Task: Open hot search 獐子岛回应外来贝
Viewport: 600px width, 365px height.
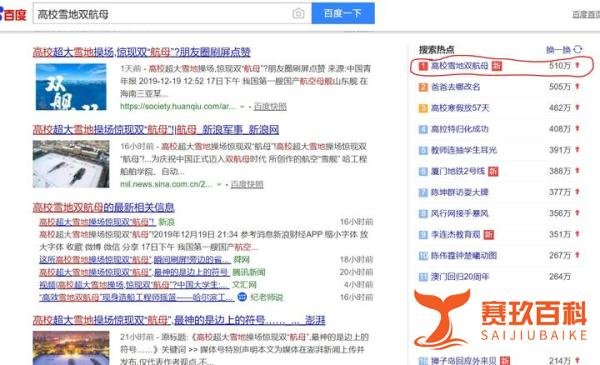Action: click(464, 361)
